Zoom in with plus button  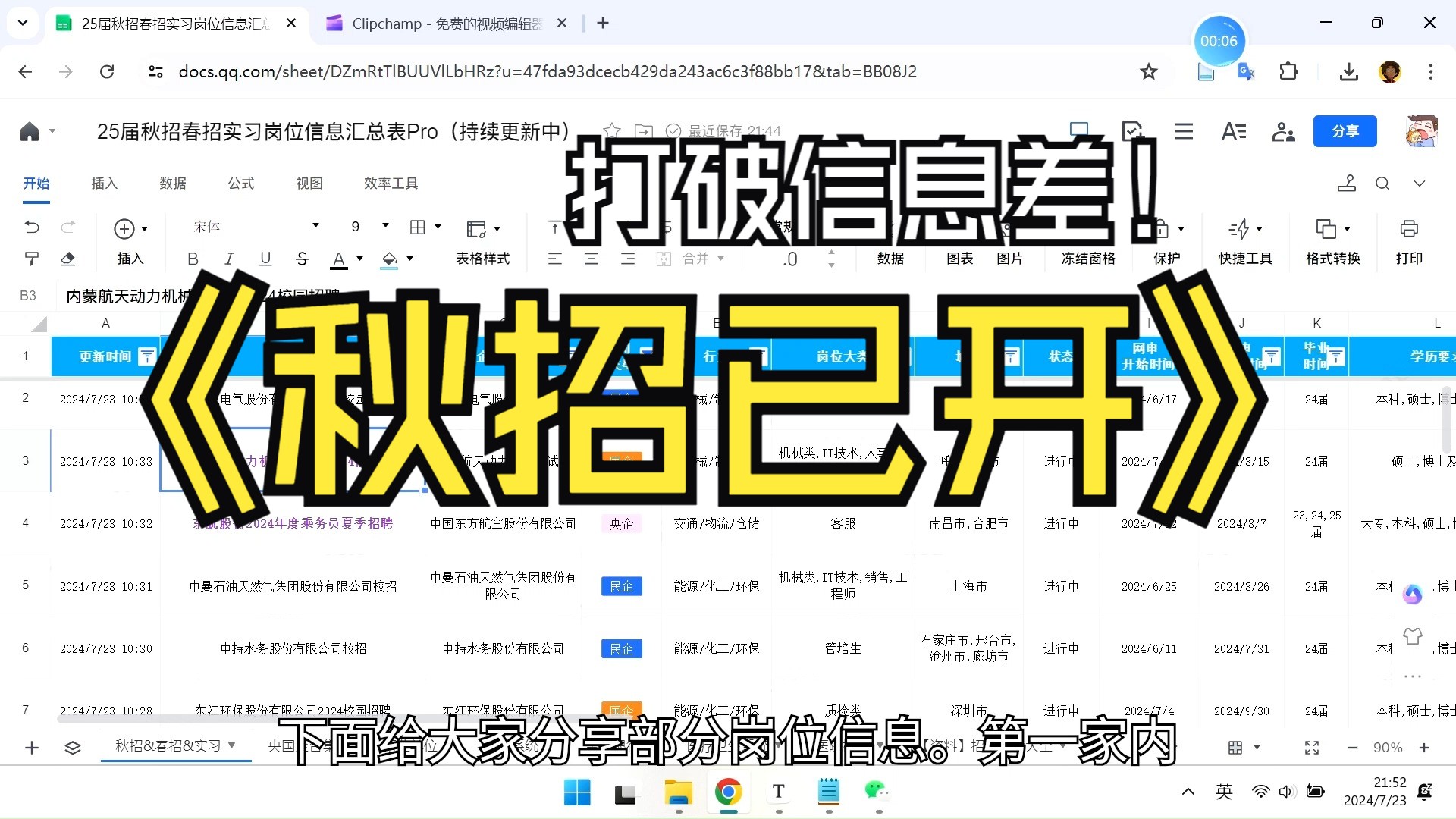(x=1424, y=748)
